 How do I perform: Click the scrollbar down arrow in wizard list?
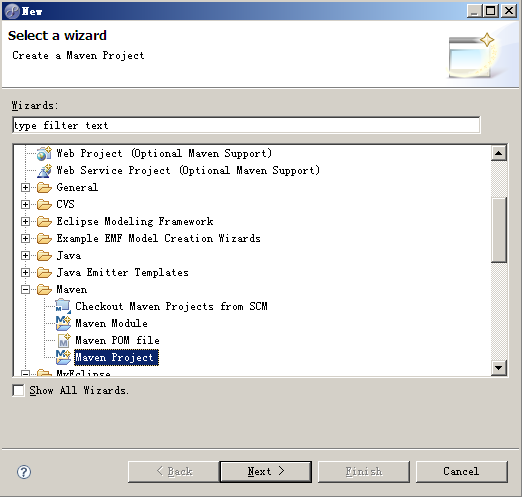click(x=499, y=368)
